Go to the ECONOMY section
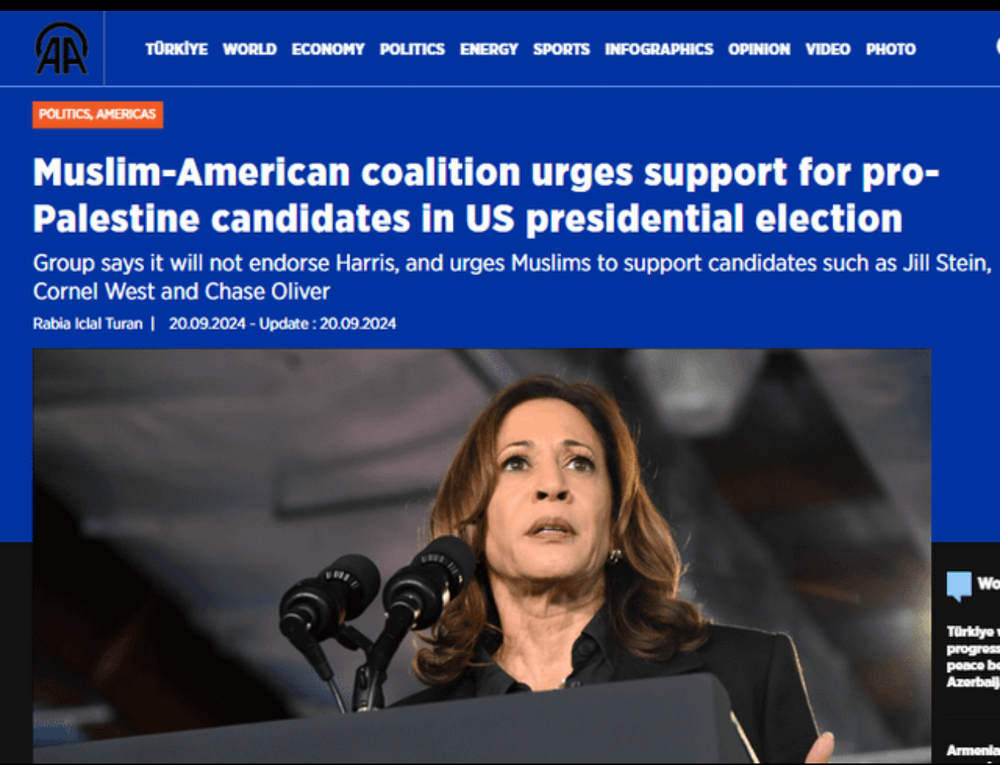 (328, 49)
